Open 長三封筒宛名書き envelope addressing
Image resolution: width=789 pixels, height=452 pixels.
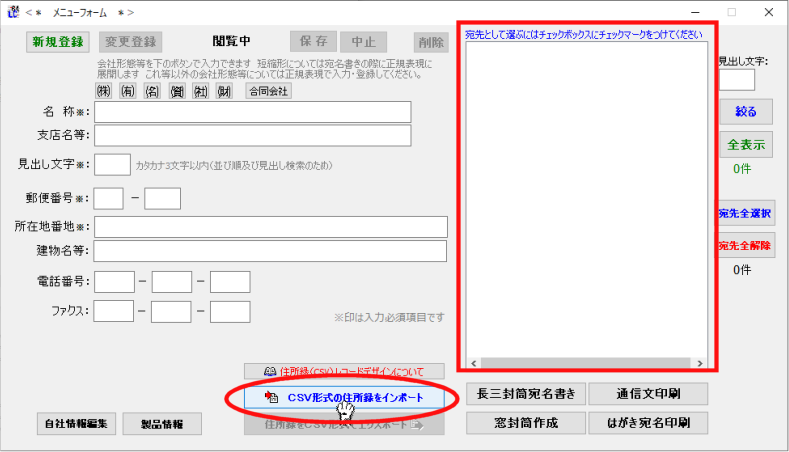point(524,393)
